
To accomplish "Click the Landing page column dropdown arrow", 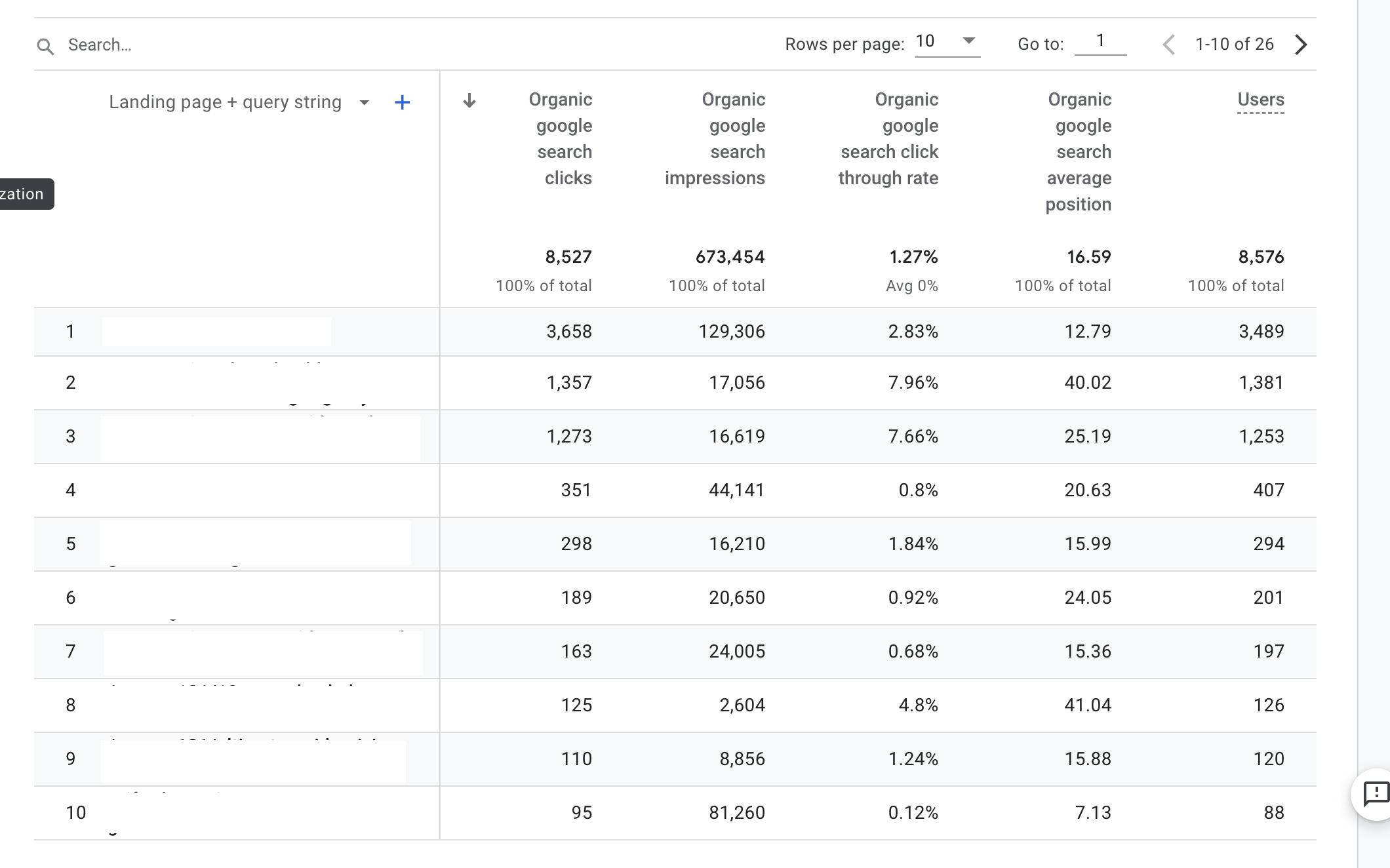I will coord(365,102).
